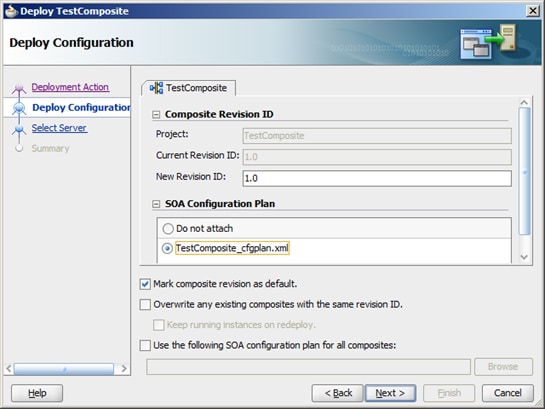This screenshot has width=545, height=409.
Task: Click the Do not attach label
Action: tap(204, 229)
